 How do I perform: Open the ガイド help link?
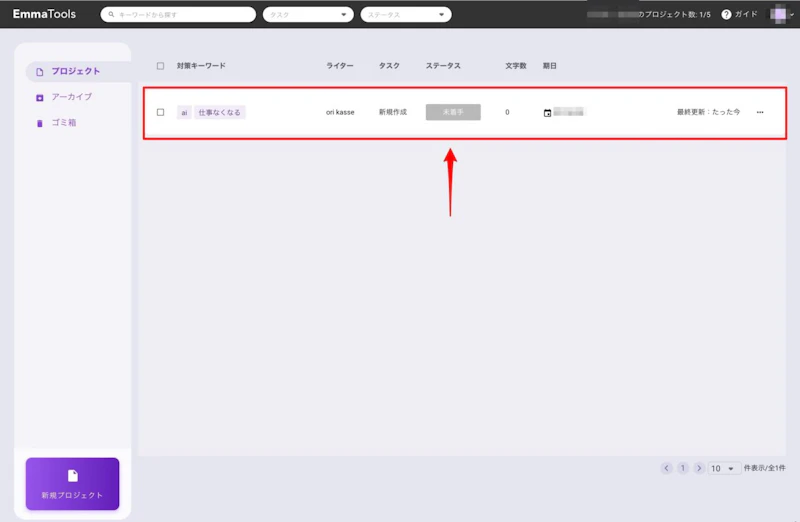point(746,14)
